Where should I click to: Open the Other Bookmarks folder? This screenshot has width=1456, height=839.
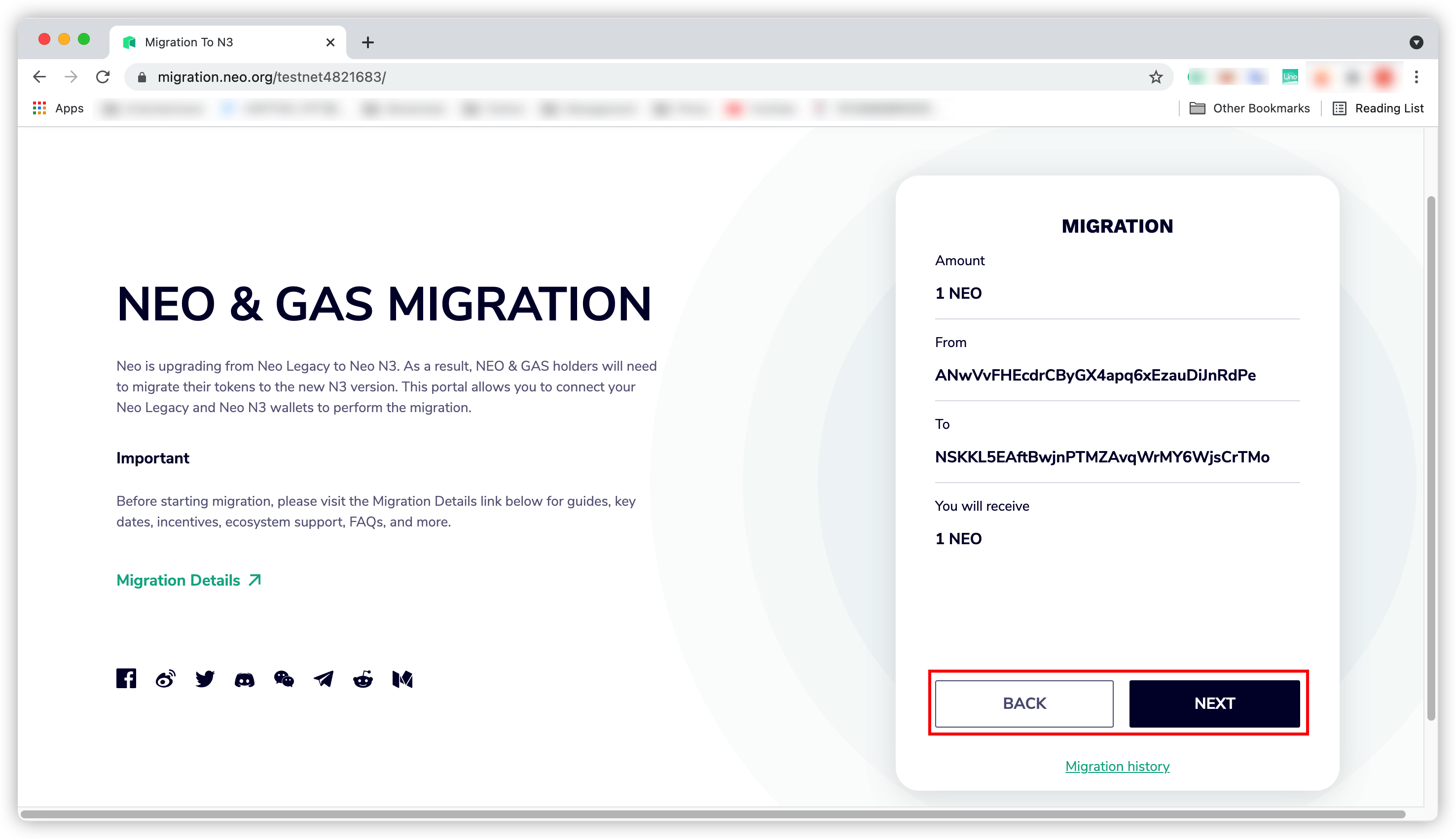[1250, 108]
